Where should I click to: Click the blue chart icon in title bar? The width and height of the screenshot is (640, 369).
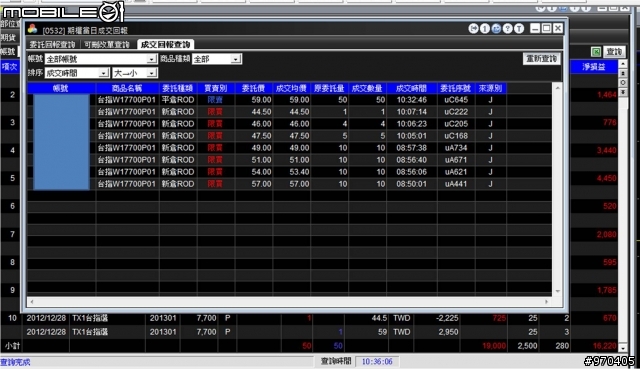tap(496, 29)
